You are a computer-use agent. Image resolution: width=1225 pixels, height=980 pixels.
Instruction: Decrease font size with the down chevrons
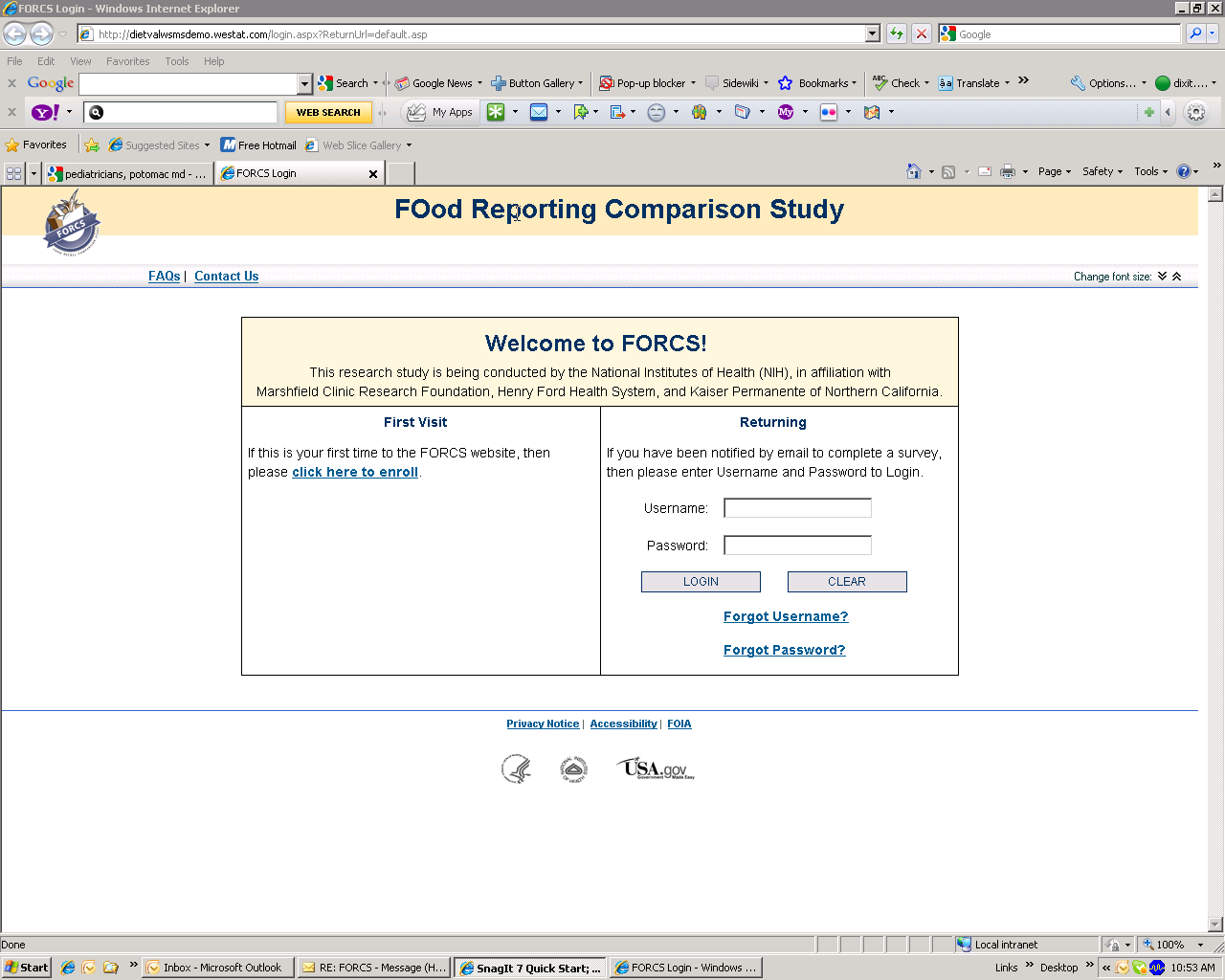1162,277
